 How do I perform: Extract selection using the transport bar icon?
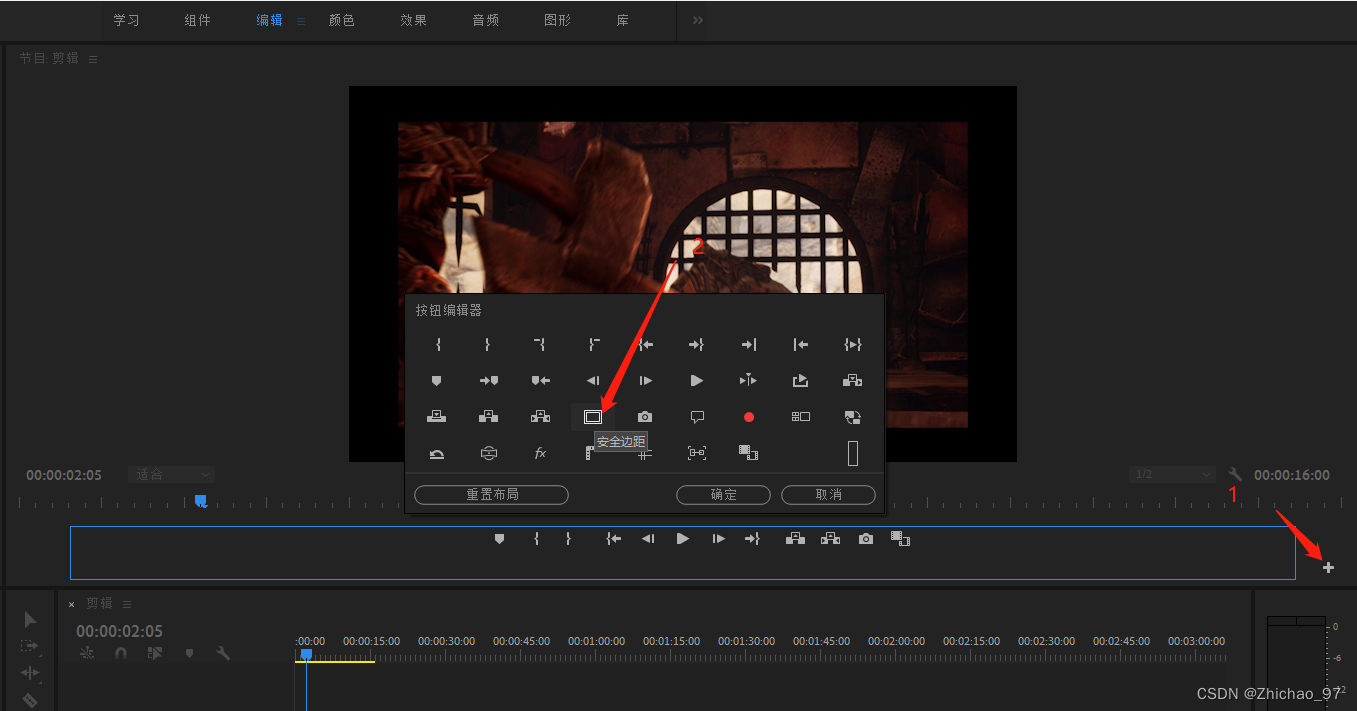(830, 538)
